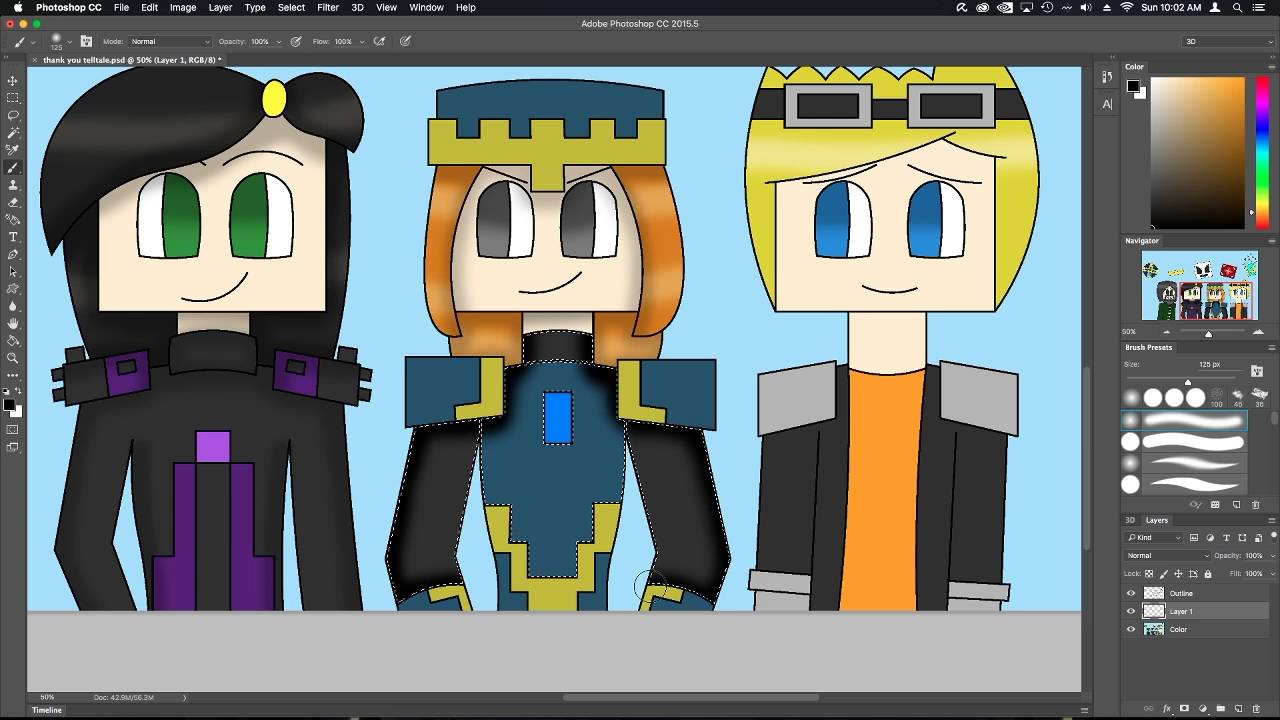This screenshot has width=1280, height=720.
Task: Open the Select menu
Action: click(x=291, y=7)
